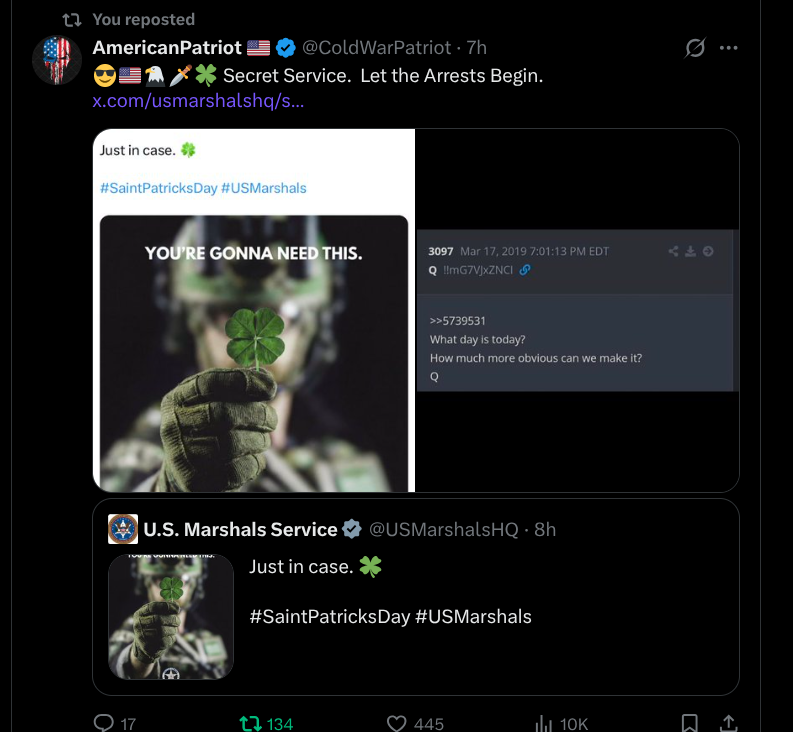This screenshot has height=732, width=793.
Task: Expand the three-dot More options menu
Action: click(729, 48)
